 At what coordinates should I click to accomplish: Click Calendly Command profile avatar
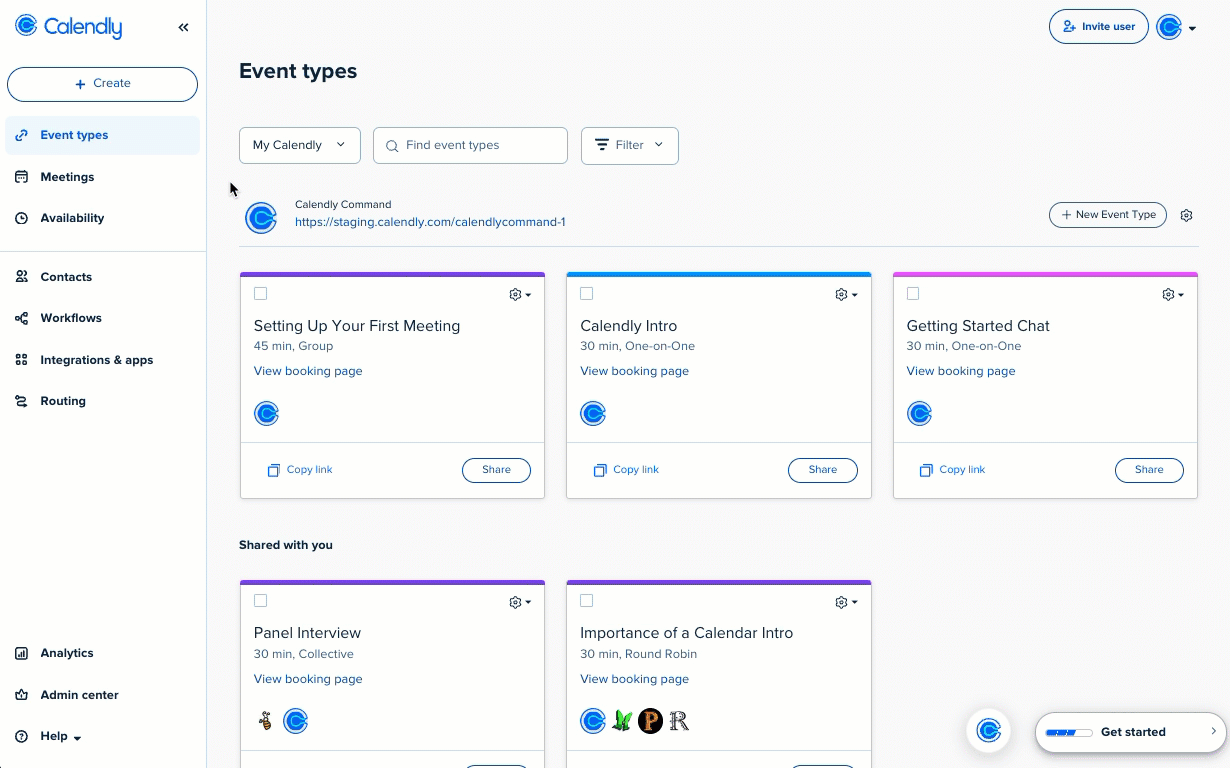(x=261, y=218)
